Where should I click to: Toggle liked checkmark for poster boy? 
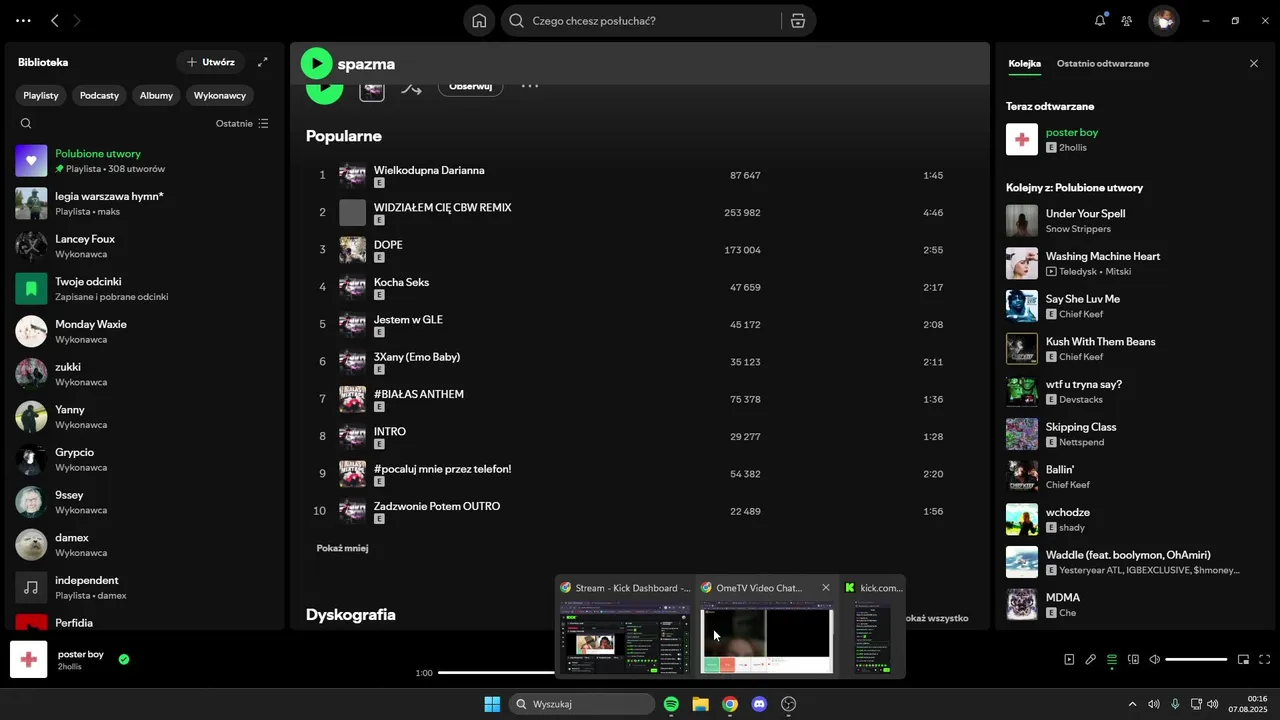pyautogui.click(x=124, y=659)
